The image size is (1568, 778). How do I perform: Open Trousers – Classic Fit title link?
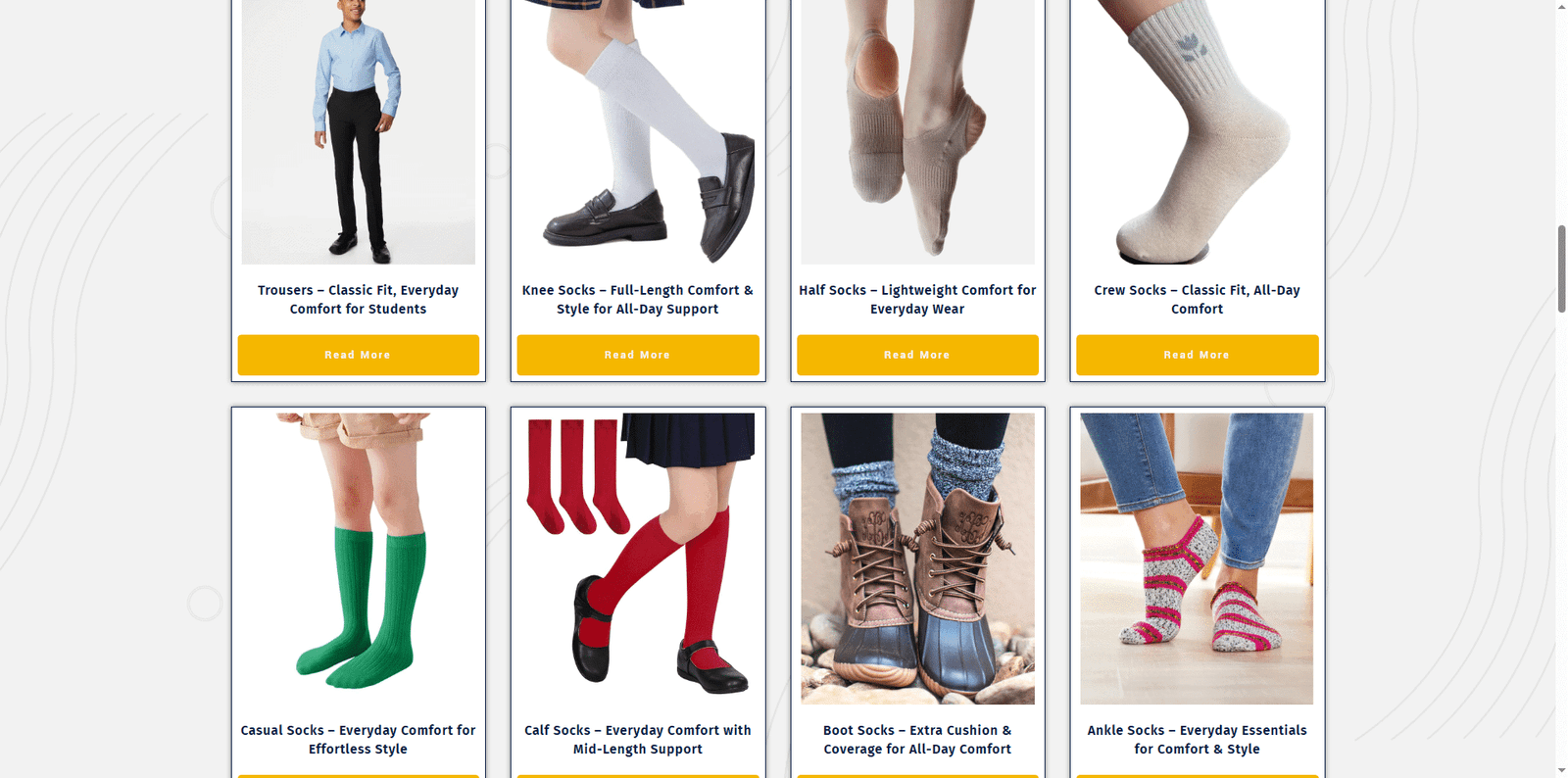tap(358, 299)
